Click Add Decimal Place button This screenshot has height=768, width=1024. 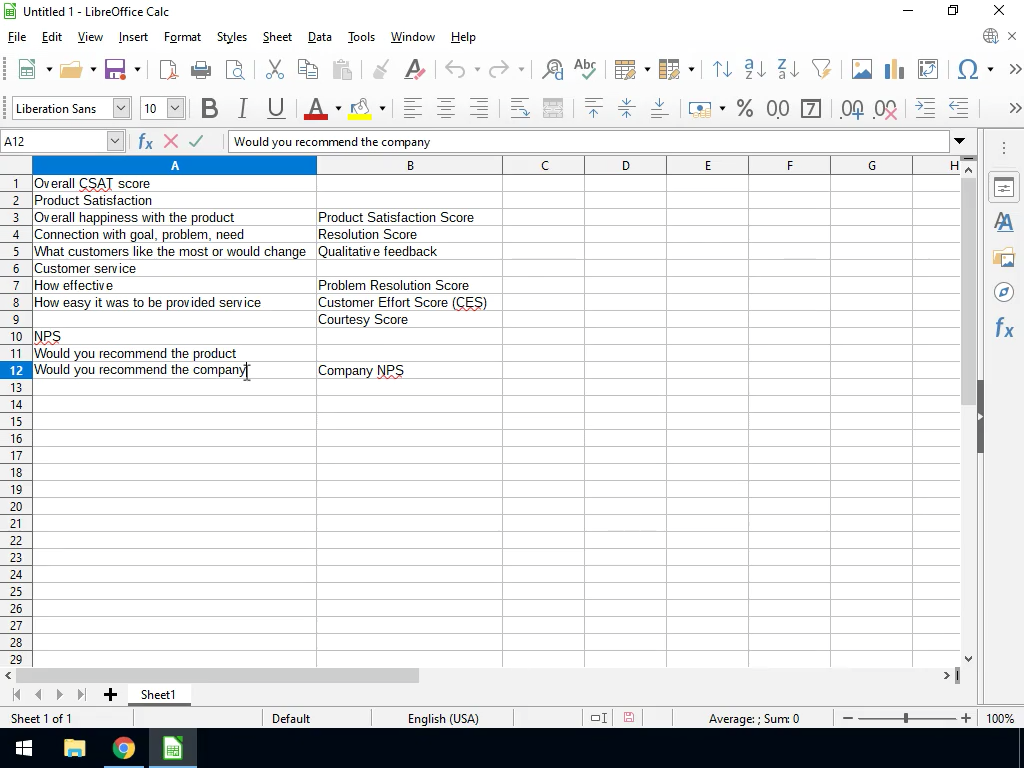[x=852, y=108]
